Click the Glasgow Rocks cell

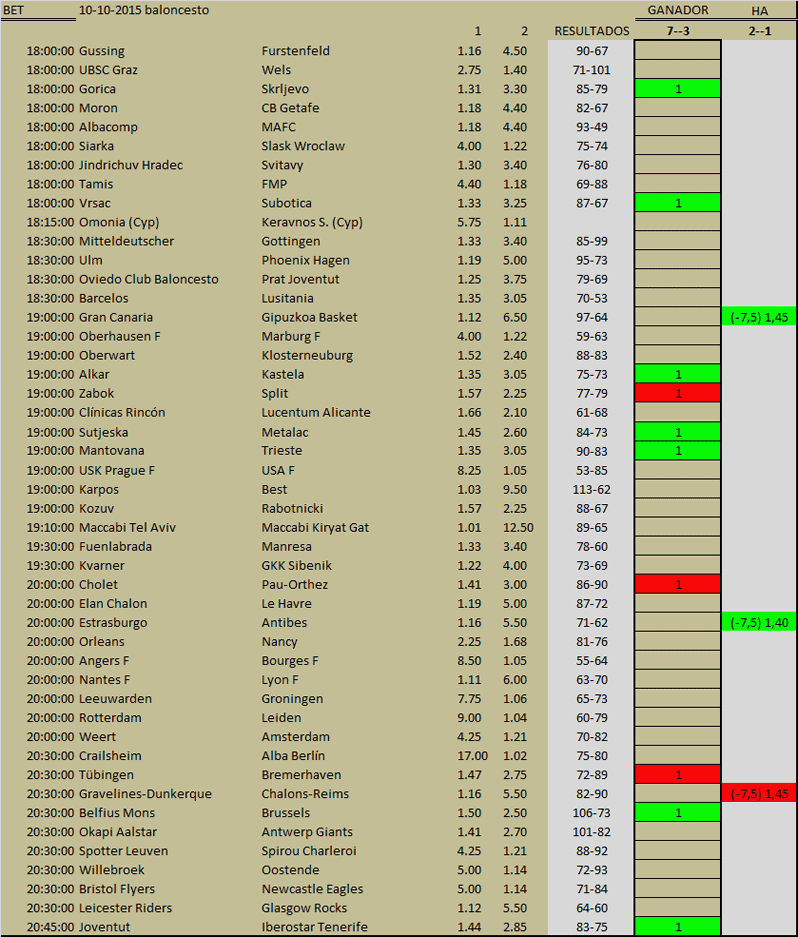(x=304, y=908)
